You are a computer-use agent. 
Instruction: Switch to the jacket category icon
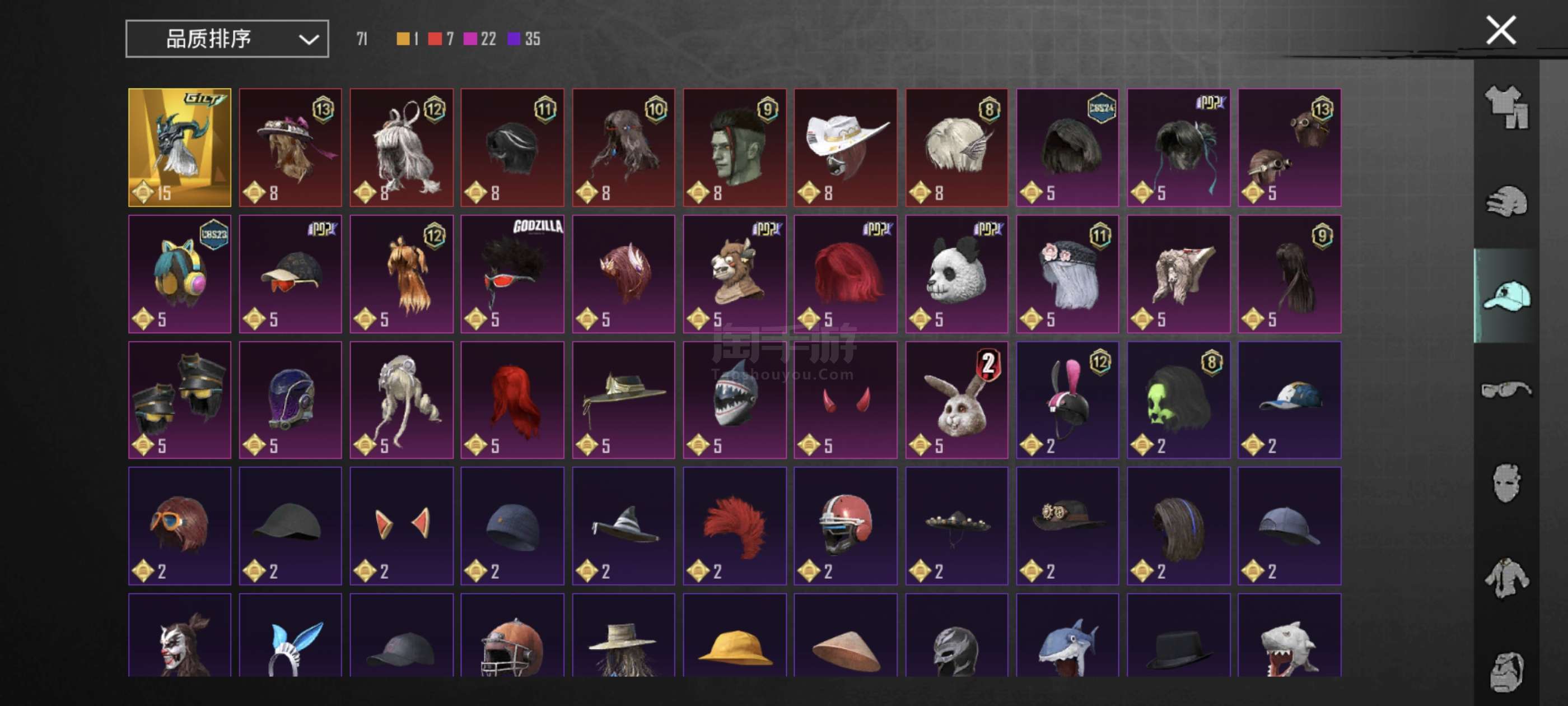point(1506,578)
